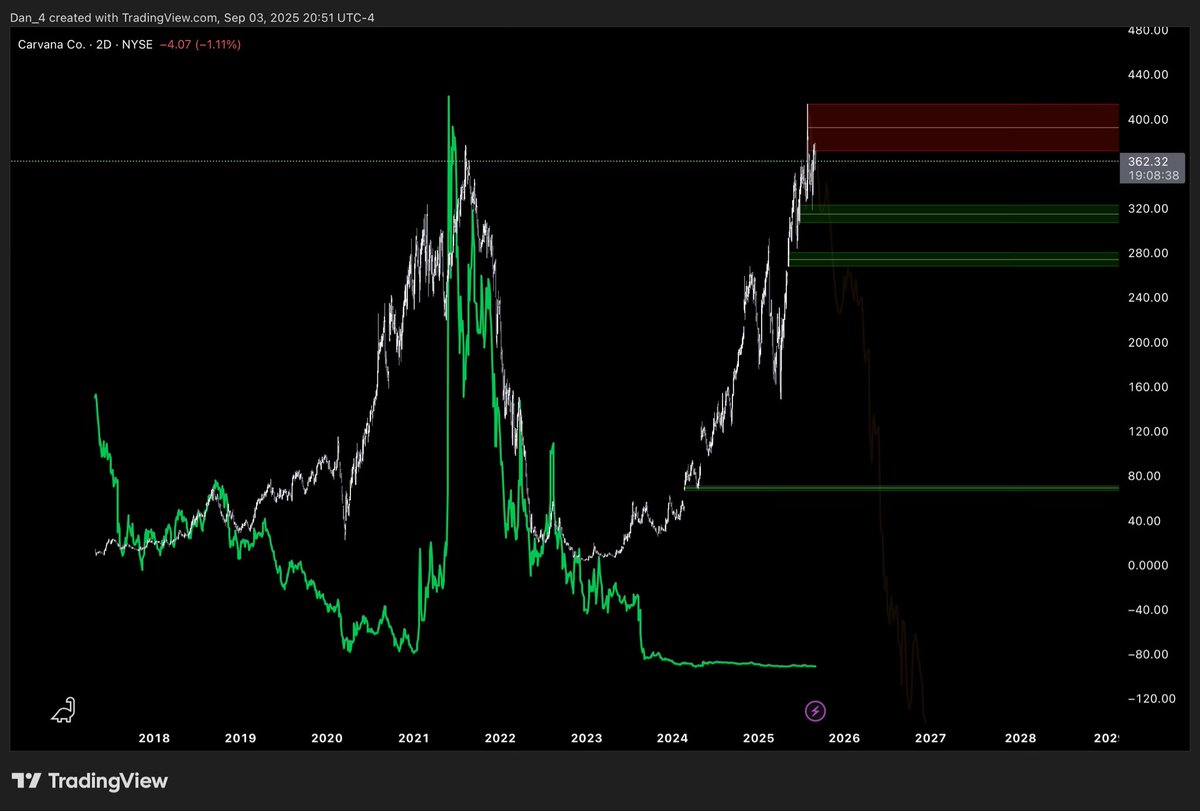Click the 2025 time axis label
This screenshot has height=811, width=1200.
(759, 738)
